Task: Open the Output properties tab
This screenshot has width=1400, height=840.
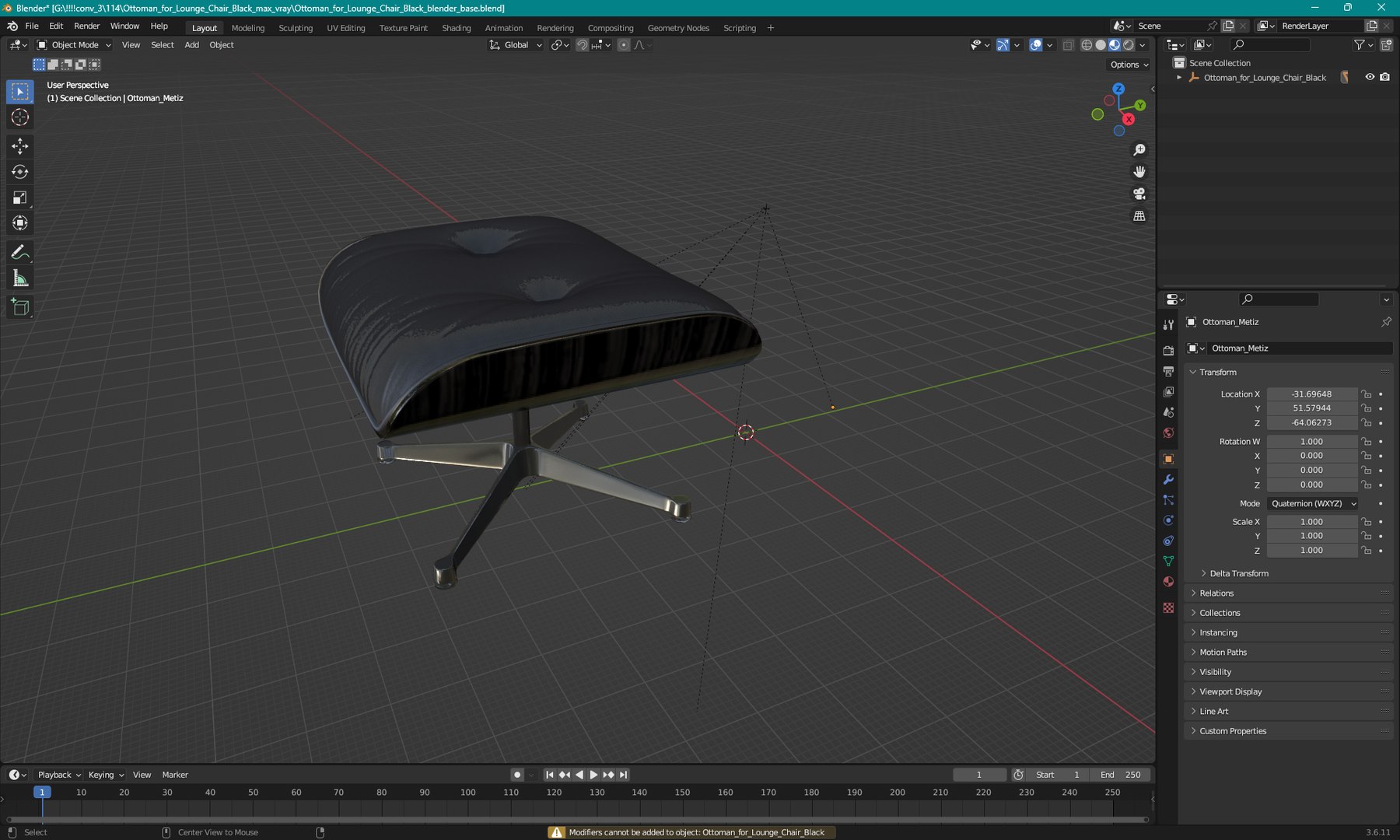Action: (1168, 372)
